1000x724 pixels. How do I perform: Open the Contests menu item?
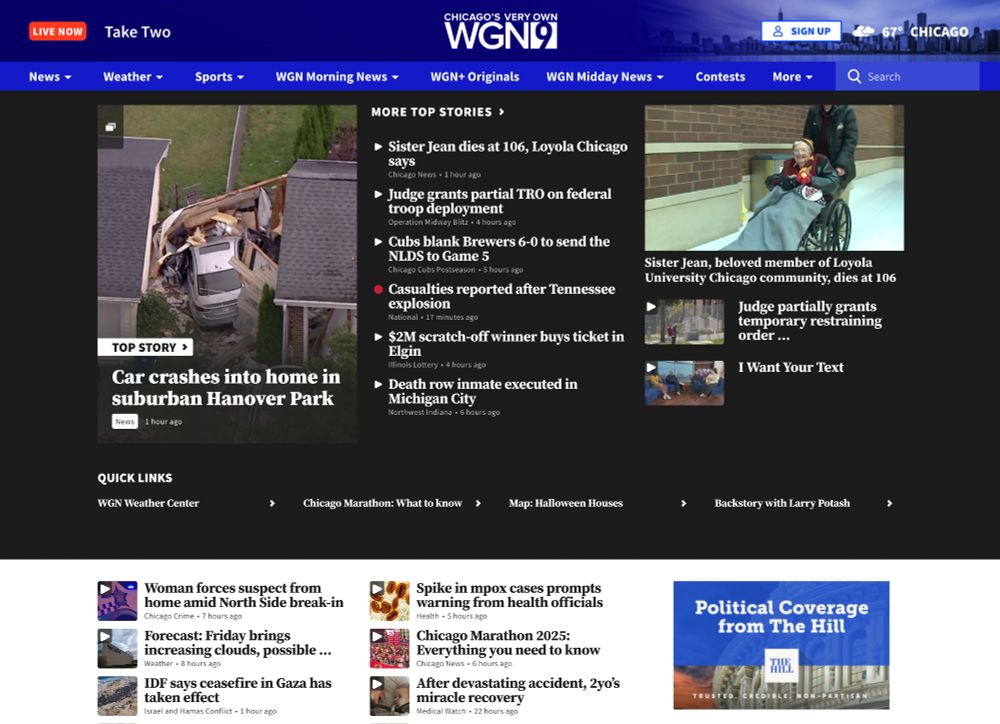click(720, 76)
